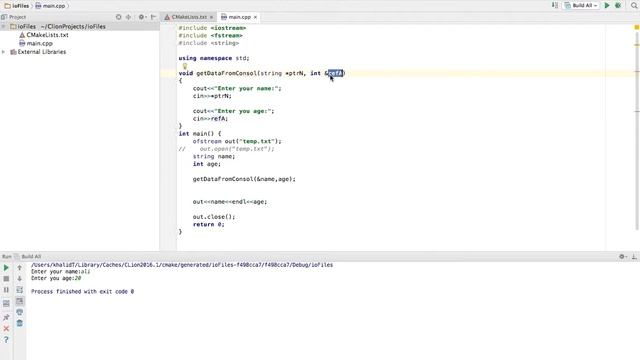This screenshot has width=640, height=360.
Task: Select the Build All tab in Run panel
Action: click(28, 257)
